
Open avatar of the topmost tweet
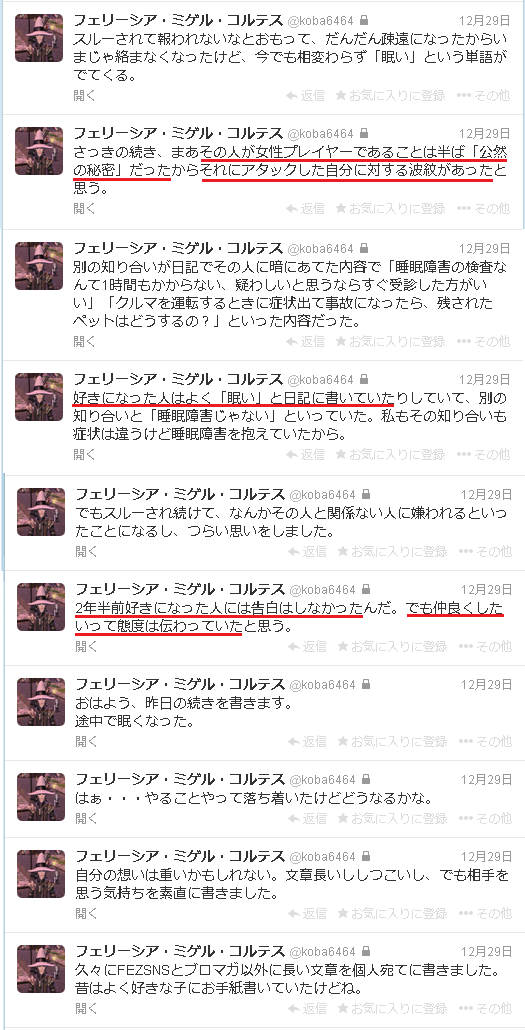(39, 38)
